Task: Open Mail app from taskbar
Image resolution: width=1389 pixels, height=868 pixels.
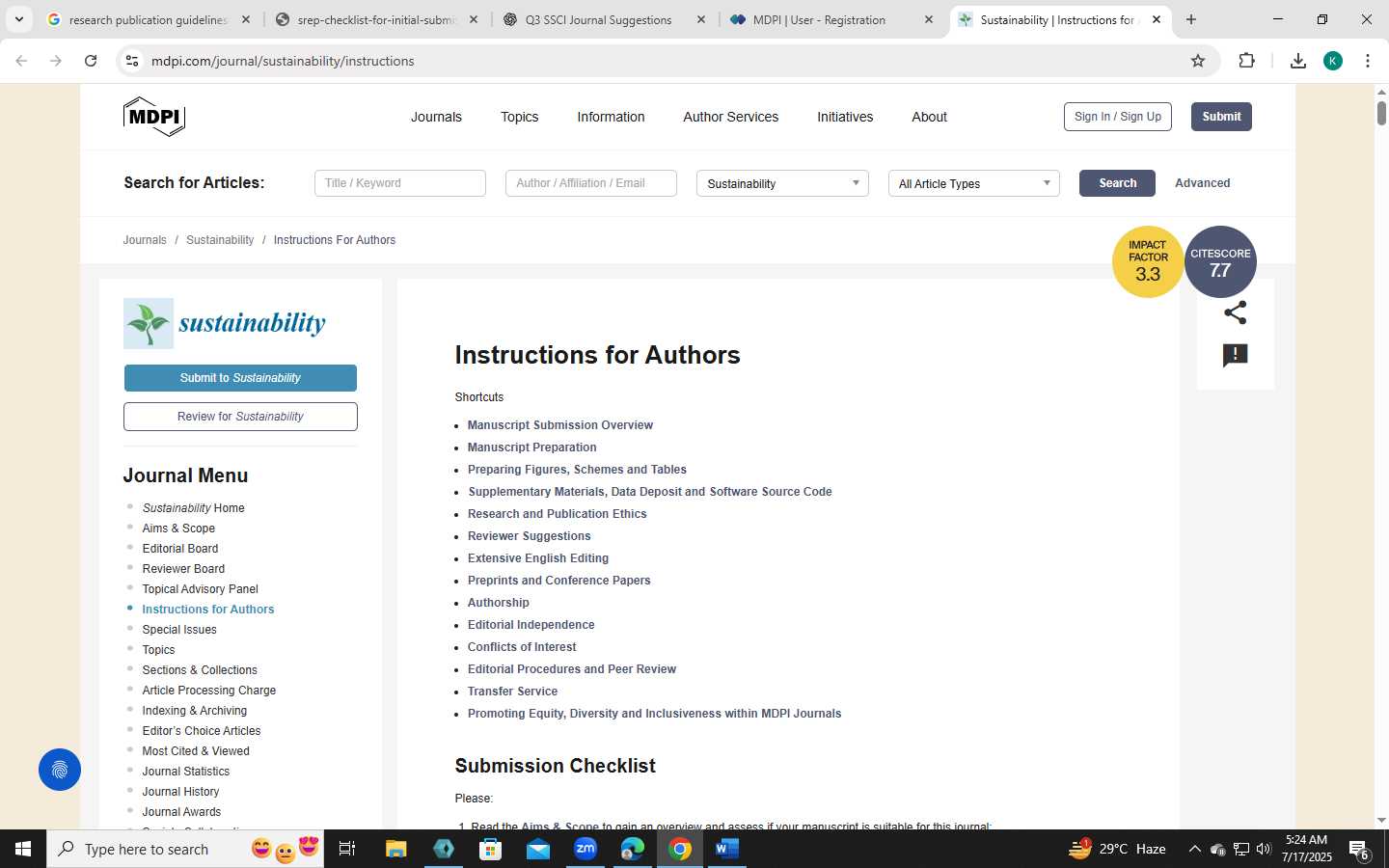Action: pos(537,849)
